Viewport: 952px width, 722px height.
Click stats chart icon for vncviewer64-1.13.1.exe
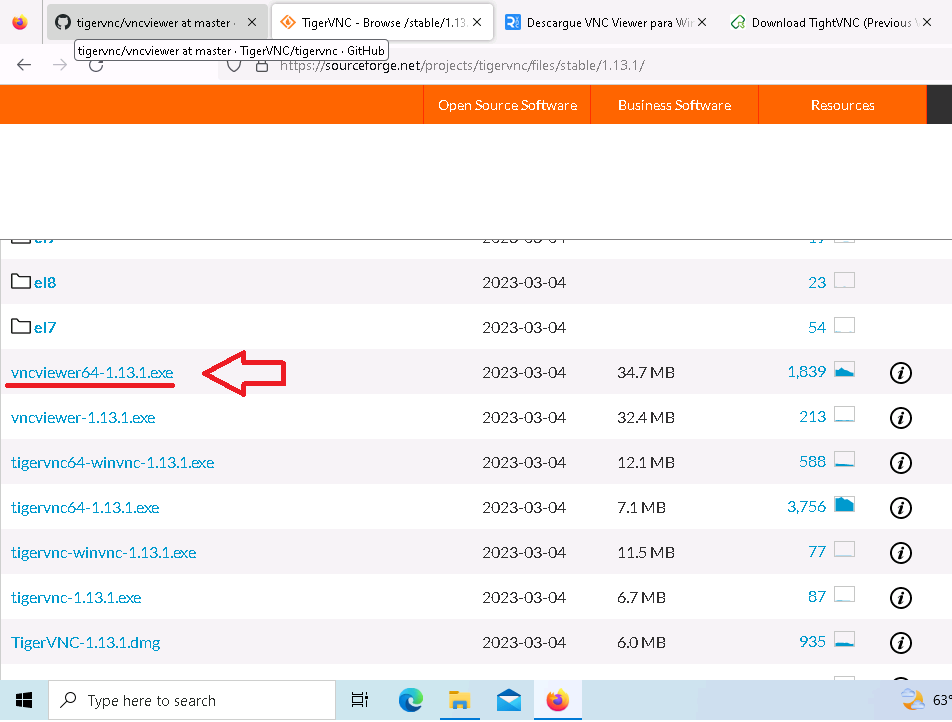click(x=845, y=370)
